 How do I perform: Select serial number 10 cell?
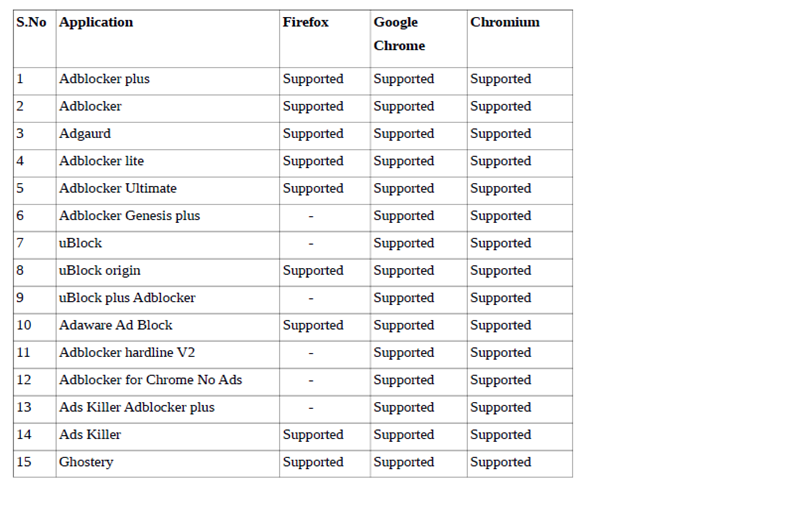click(x=24, y=325)
